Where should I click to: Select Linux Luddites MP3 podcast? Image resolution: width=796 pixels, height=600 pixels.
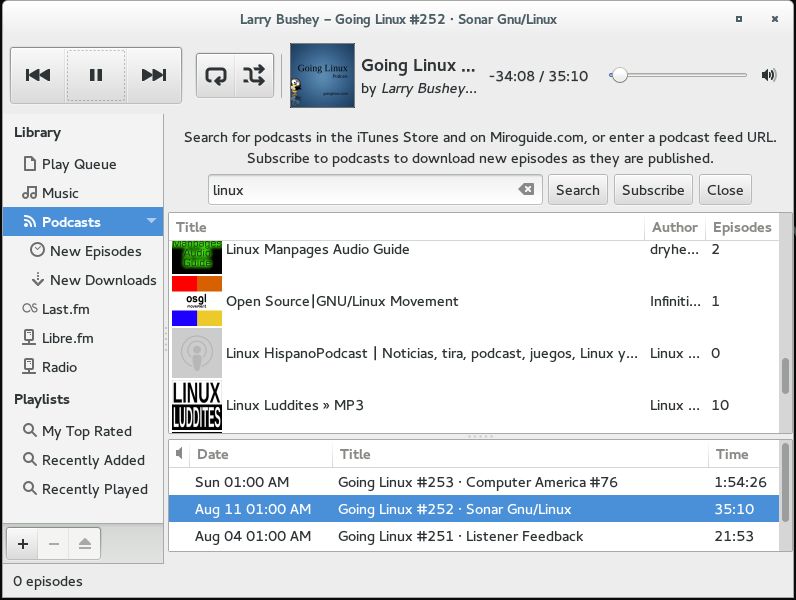point(474,405)
